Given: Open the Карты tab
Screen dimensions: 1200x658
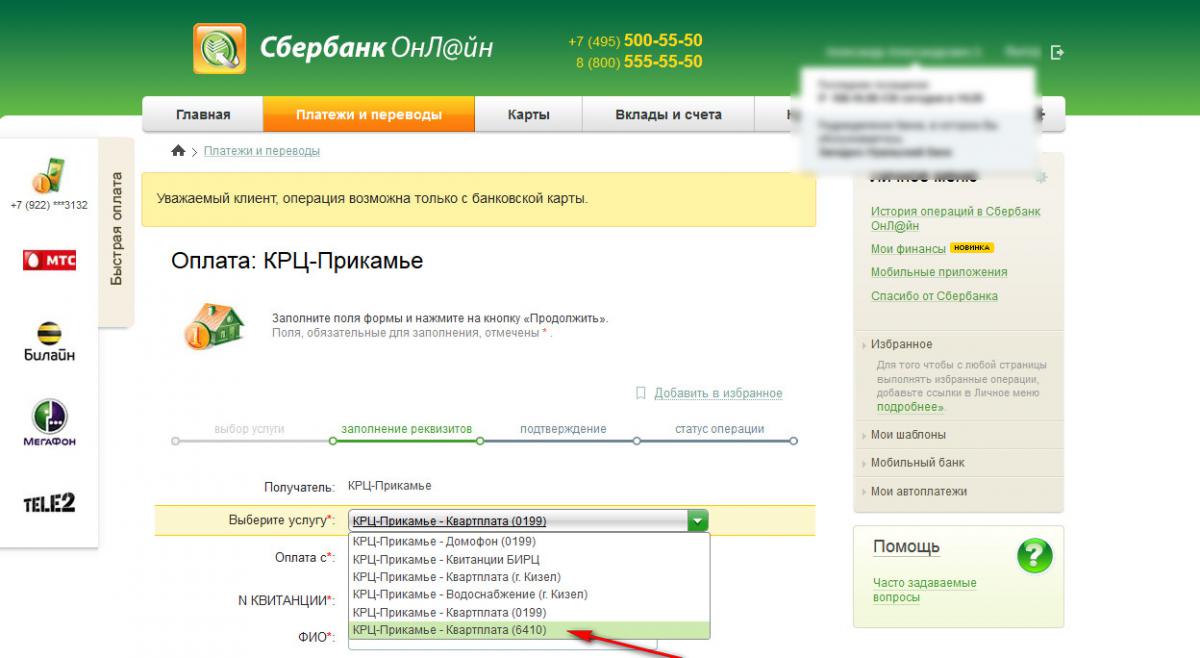Looking at the screenshot, I should point(528,115).
